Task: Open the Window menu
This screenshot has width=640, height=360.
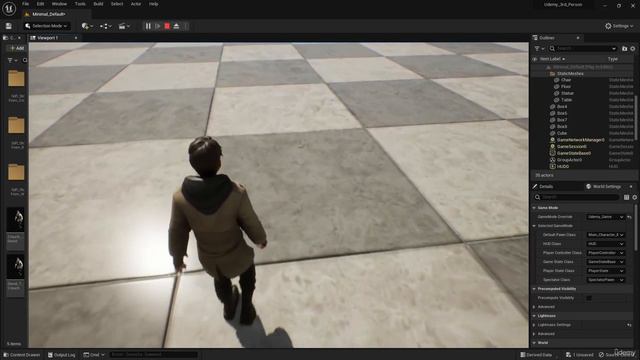Action: pos(59,4)
